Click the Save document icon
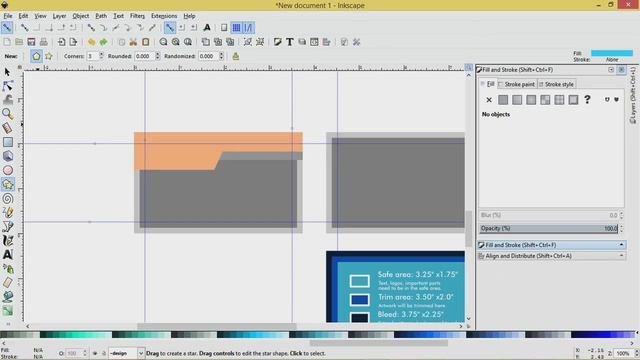640x360 pixels. coord(31,42)
